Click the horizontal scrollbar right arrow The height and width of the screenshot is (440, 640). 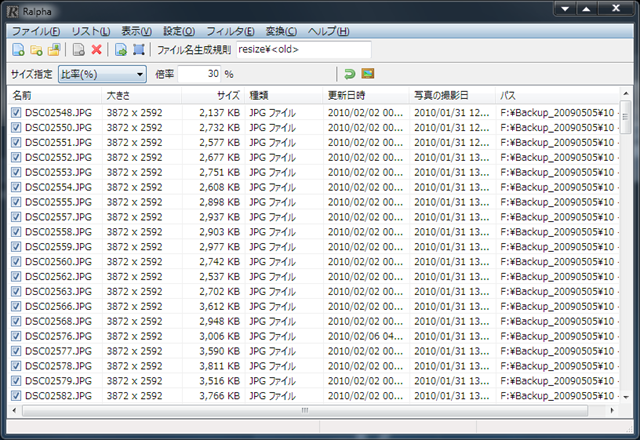612,410
